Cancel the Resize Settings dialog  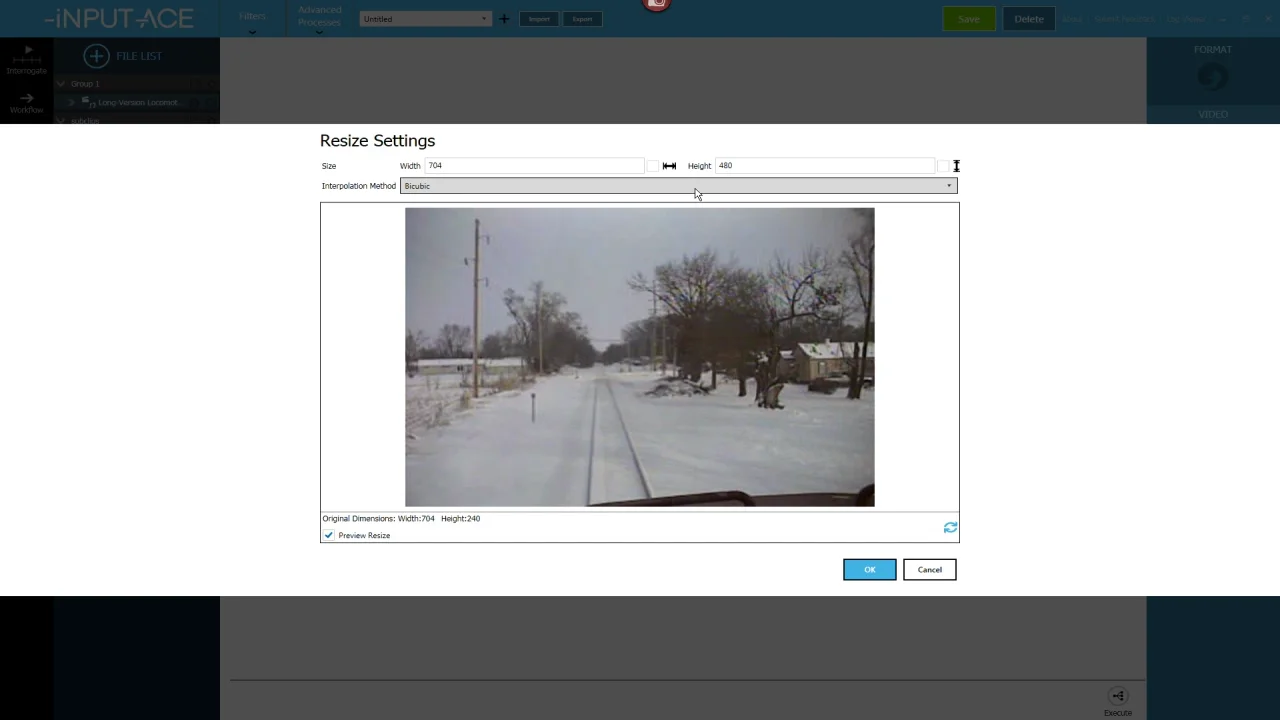coord(929,570)
